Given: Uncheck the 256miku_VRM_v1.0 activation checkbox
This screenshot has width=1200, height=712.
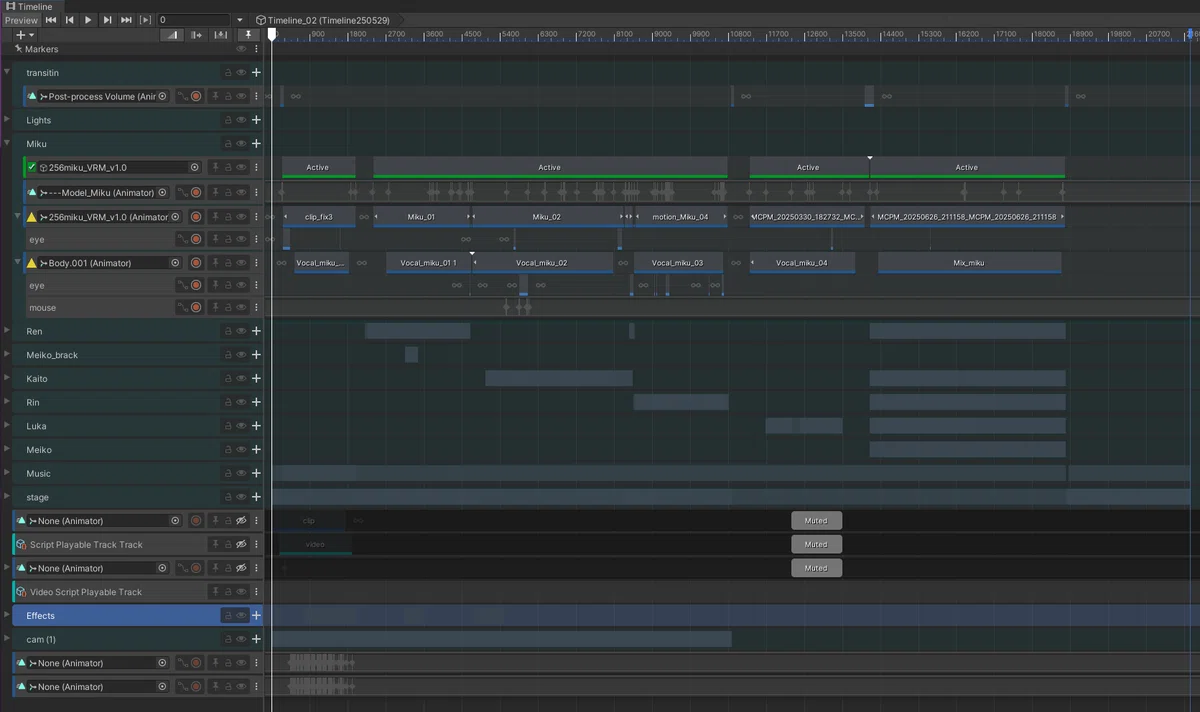Looking at the screenshot, I should [32, 168].
